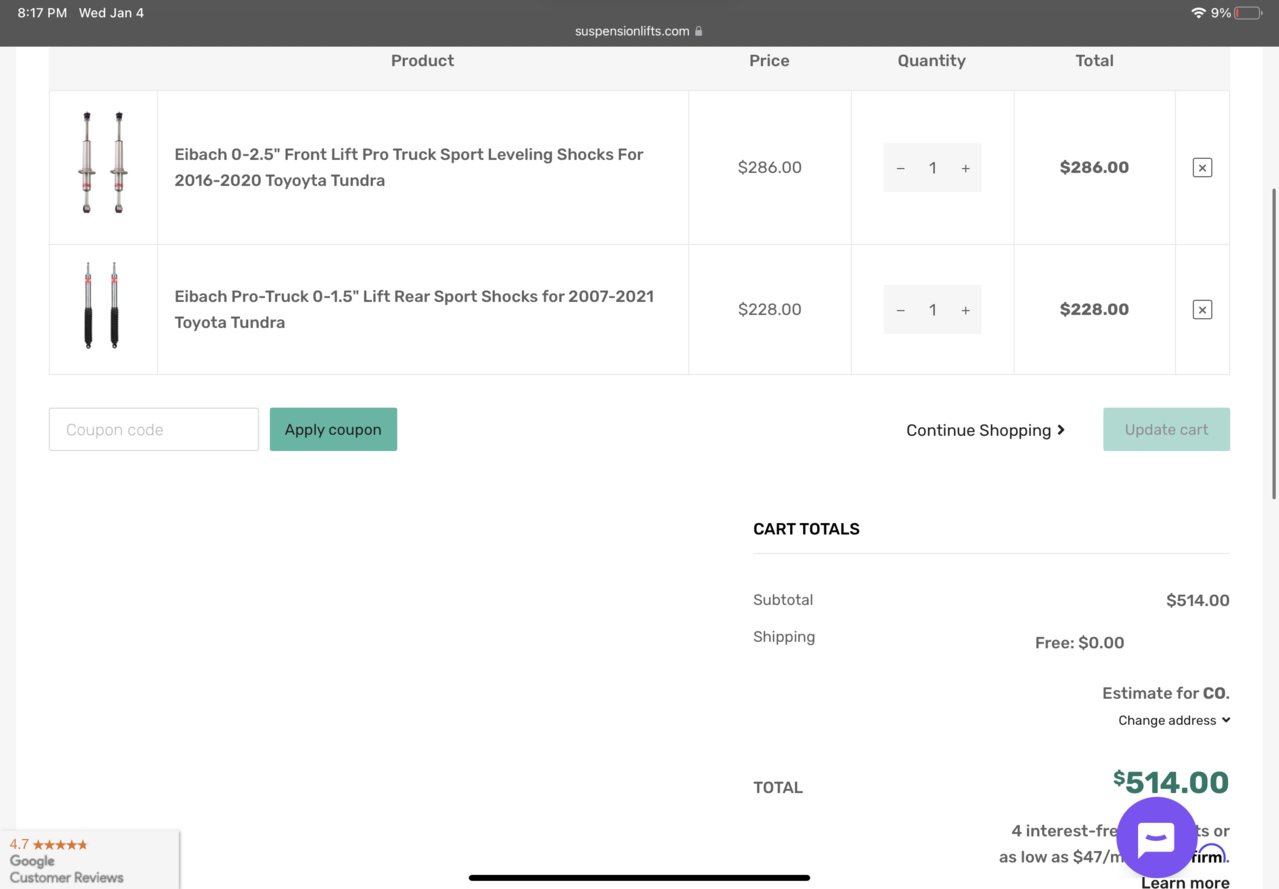
Task: Open Eibach 0-2.5" Front Lift product link
Action: pyautogui.click(x=409, y=167)
